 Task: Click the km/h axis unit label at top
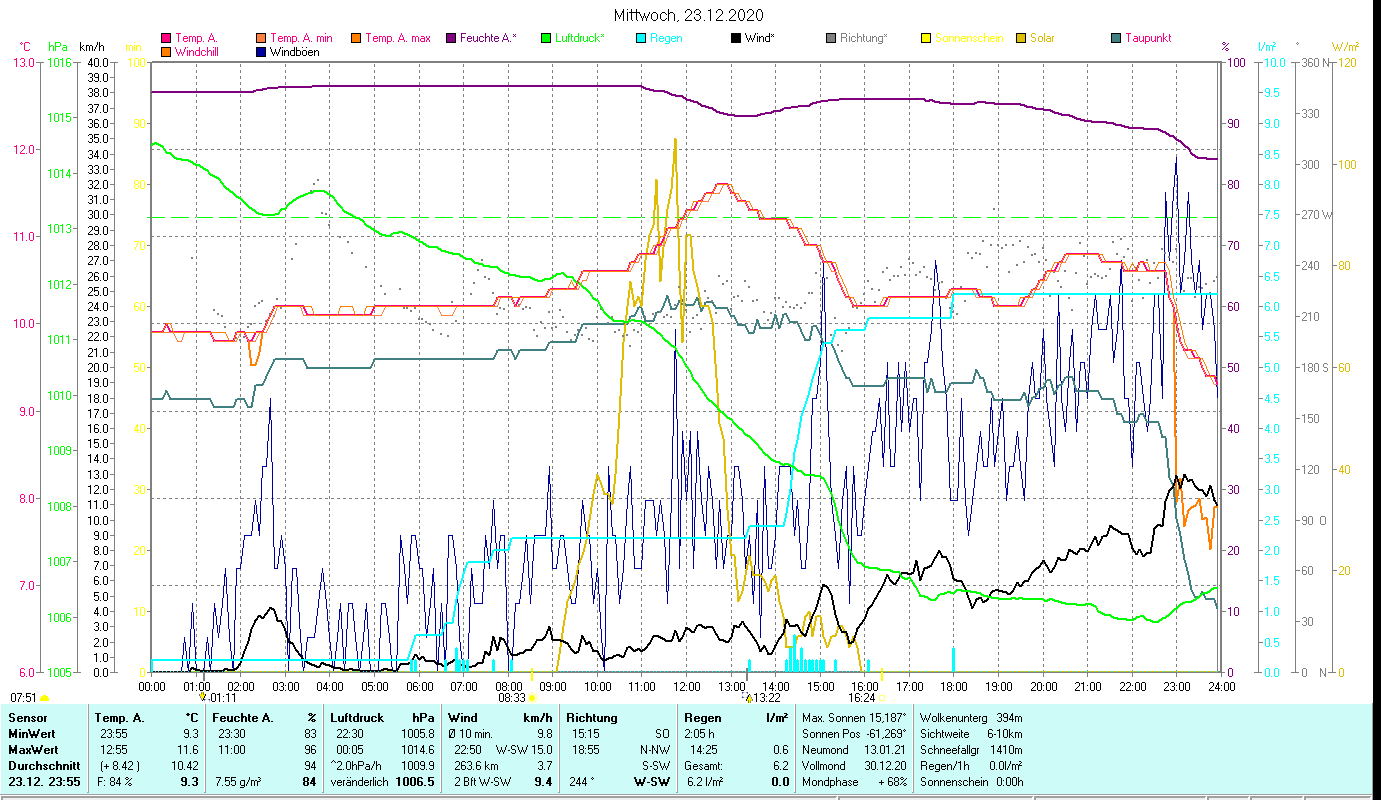pyautogui.click(x=91, y=47)
